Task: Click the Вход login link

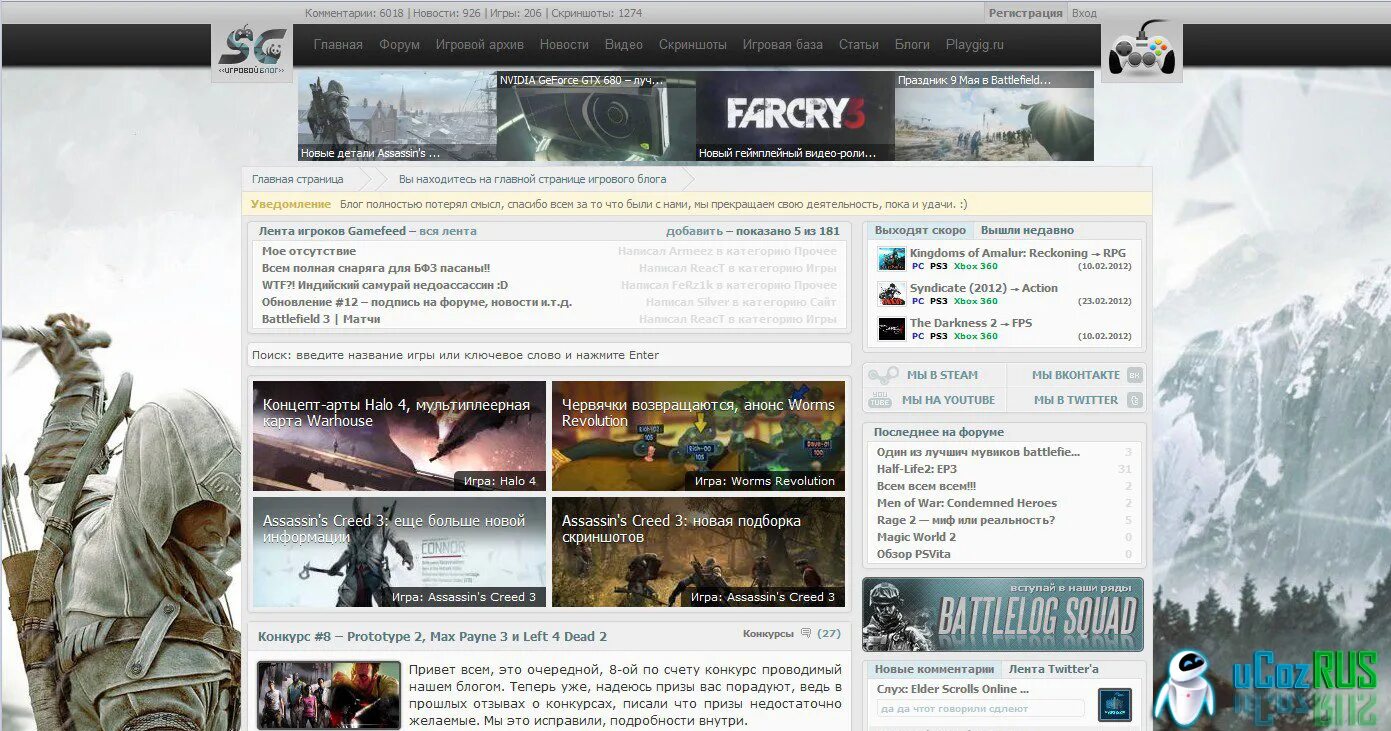Action: tap(1084, 13)
